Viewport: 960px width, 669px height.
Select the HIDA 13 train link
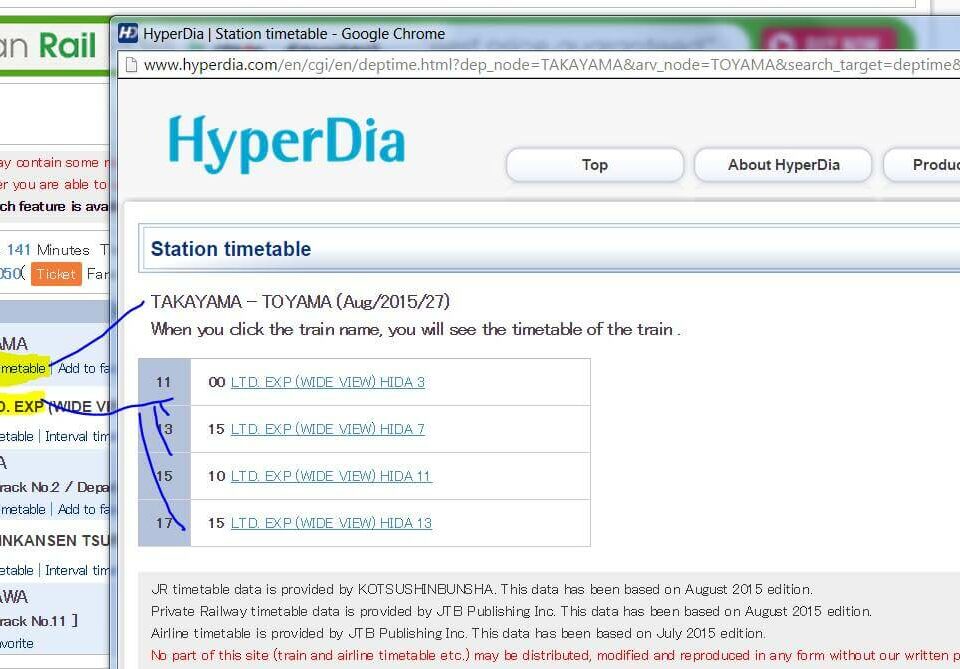[331, 523]
